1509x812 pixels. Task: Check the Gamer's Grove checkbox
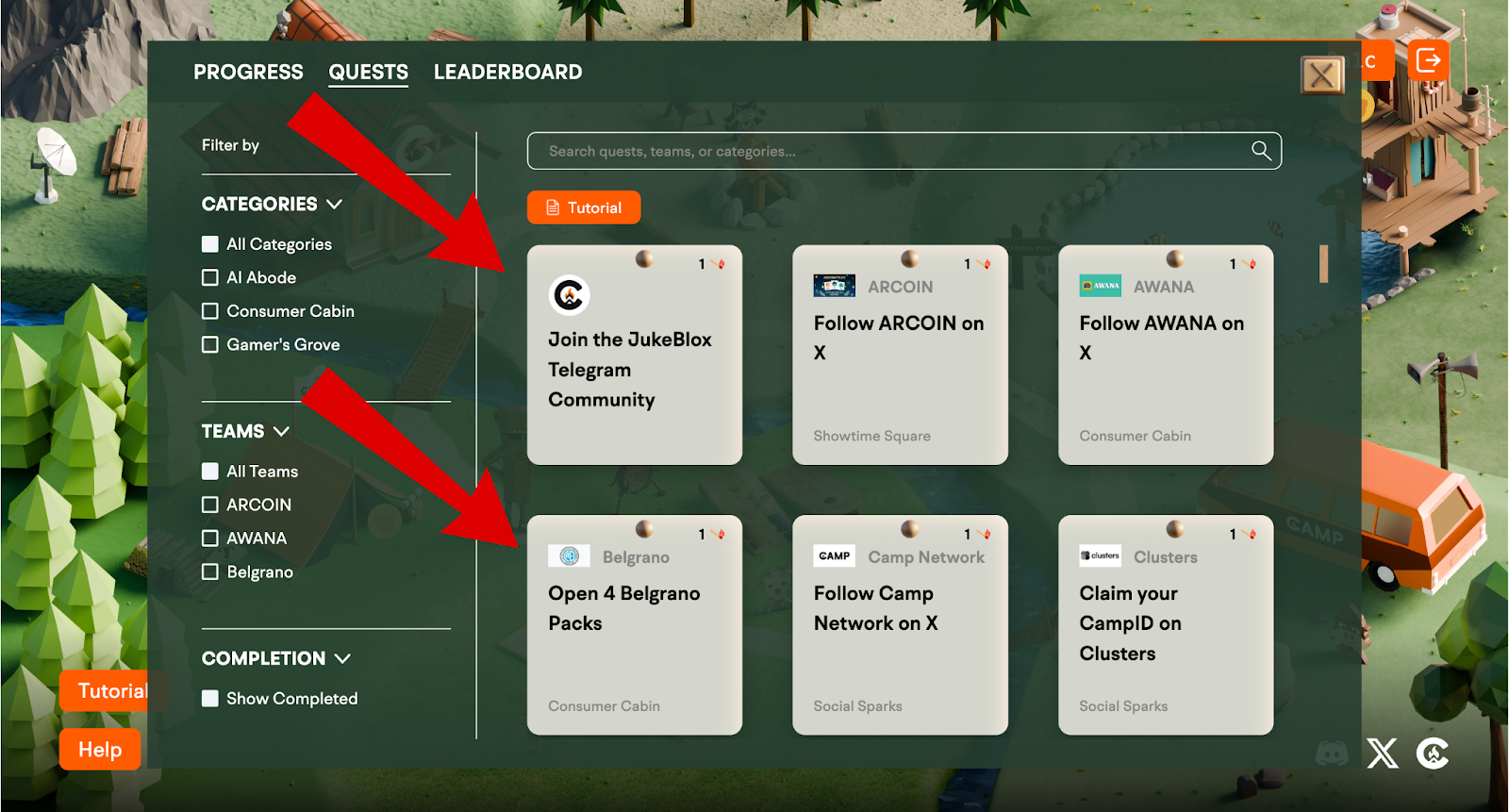click(210, 344)
